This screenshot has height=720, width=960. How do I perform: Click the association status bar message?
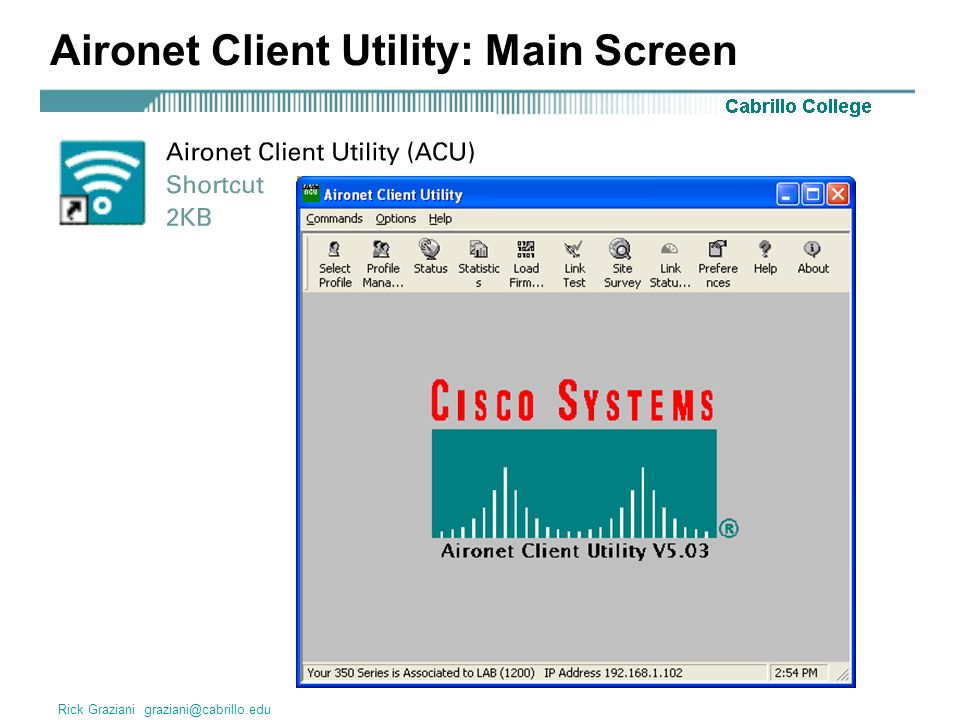pyautogui.click(x=495, y=673)
